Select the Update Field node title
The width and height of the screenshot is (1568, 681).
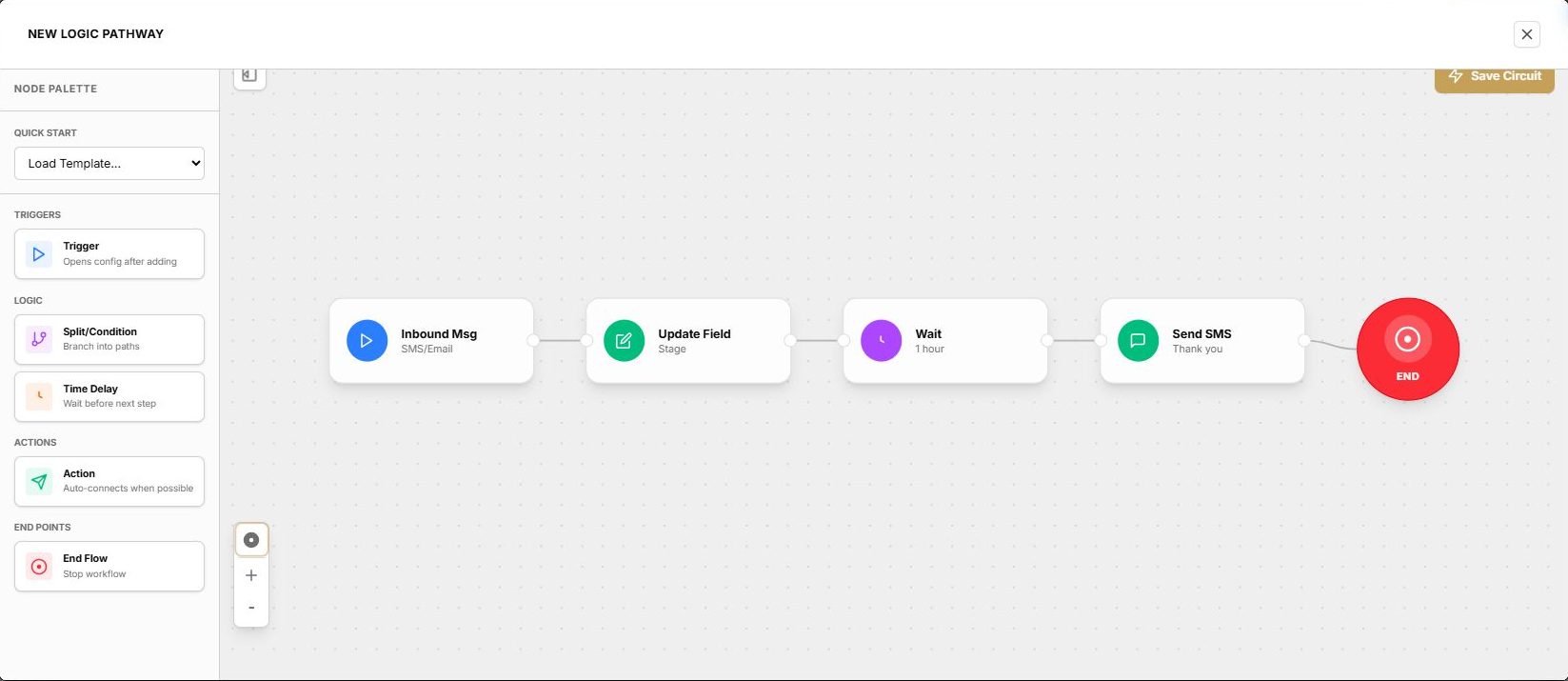coord(694,333)
